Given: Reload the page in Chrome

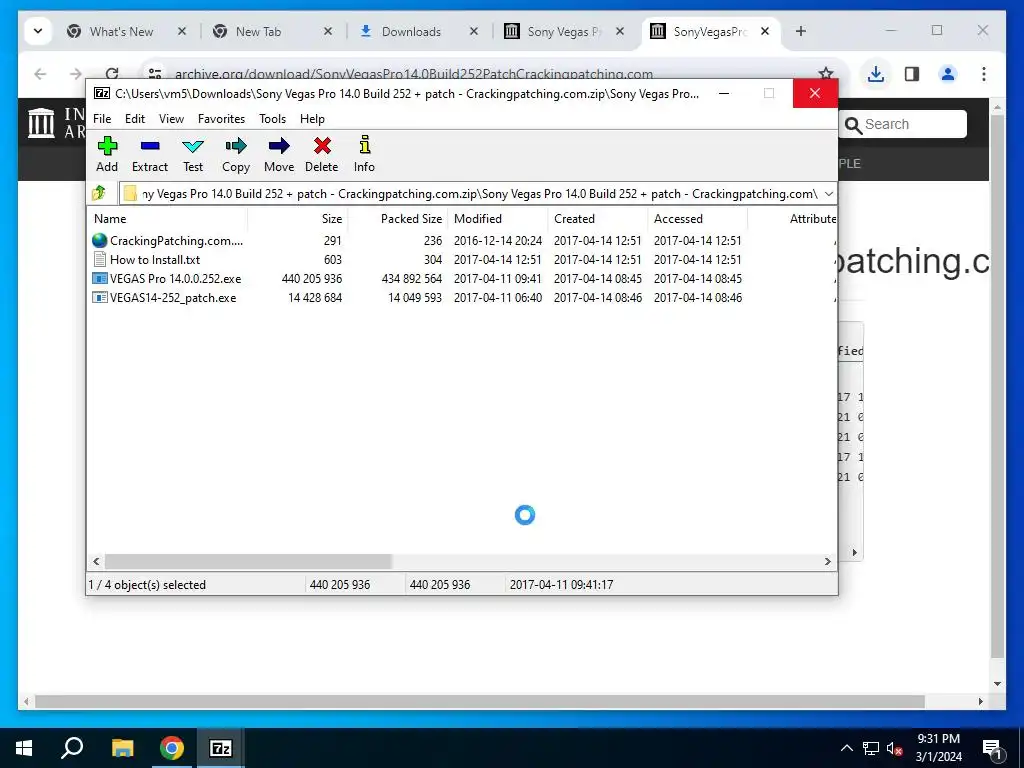Looking at the screenshot, I should point(112,74).
